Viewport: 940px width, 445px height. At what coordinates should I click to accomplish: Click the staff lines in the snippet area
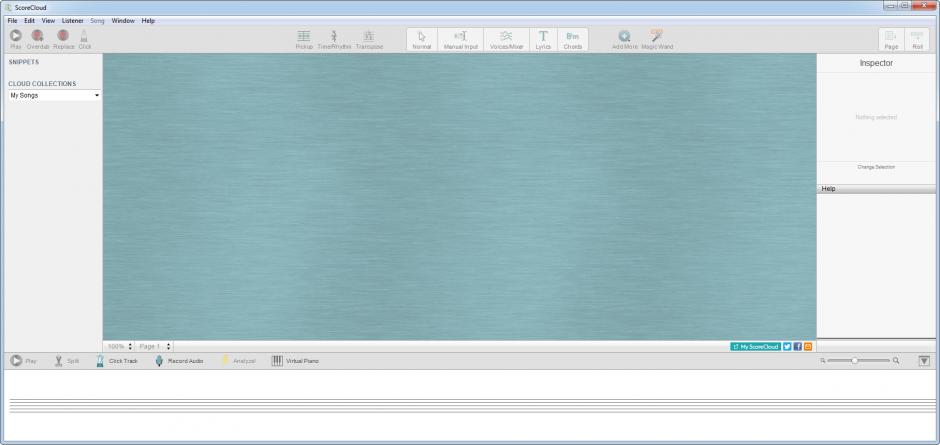(x=470, y=405)
